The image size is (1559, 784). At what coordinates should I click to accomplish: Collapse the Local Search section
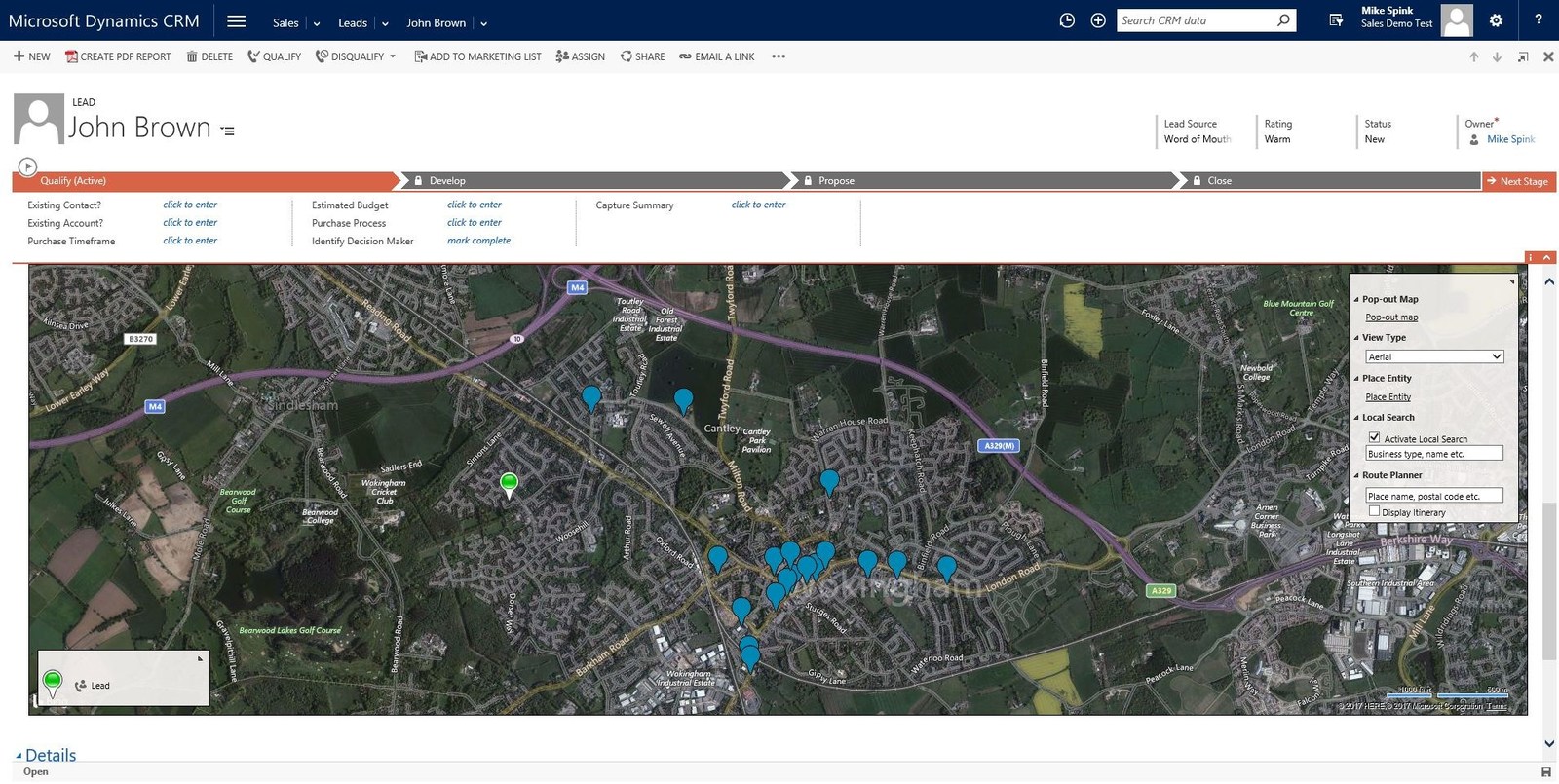(x=1356, y=418)
